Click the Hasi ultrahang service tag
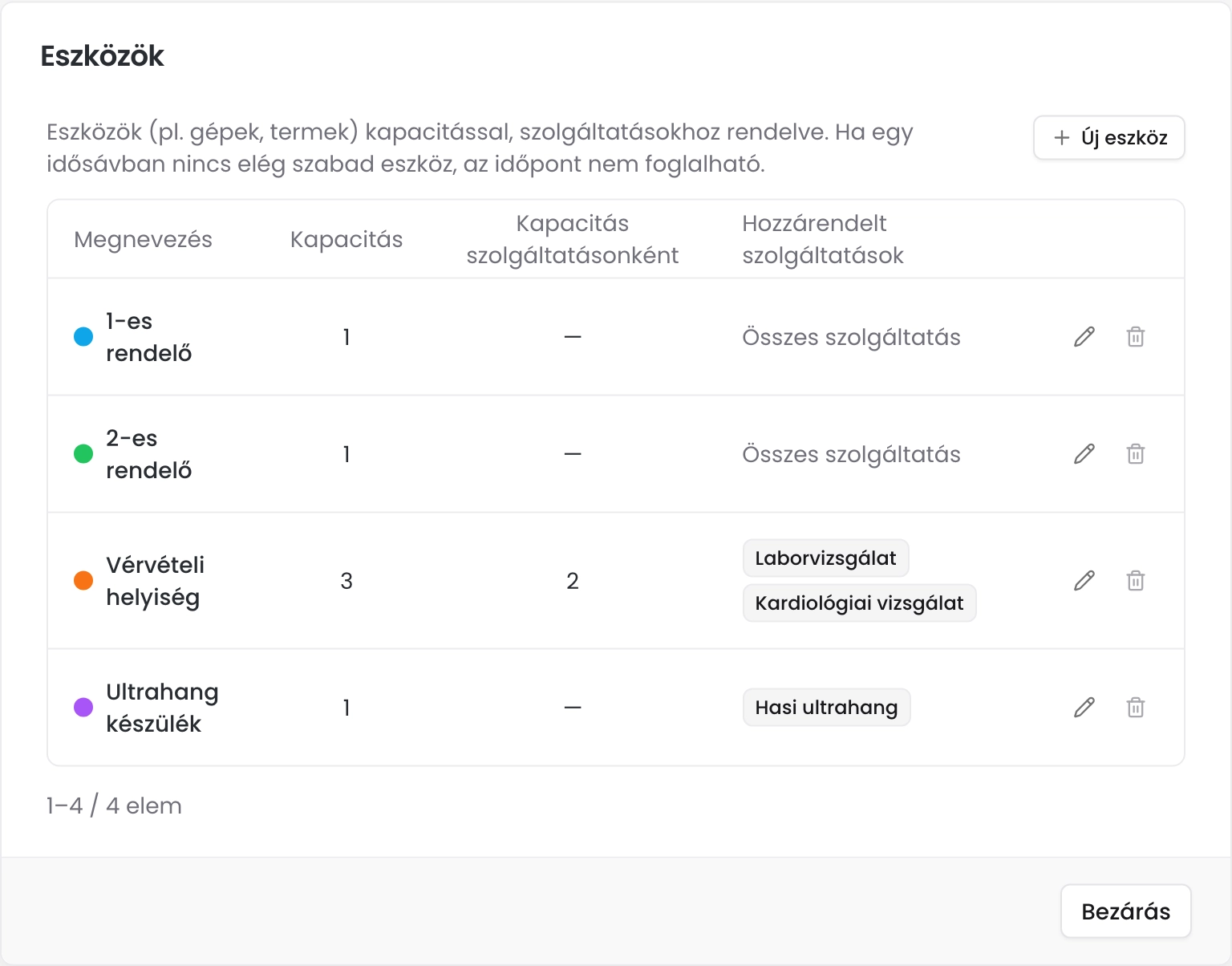 (x=827, y=708)
